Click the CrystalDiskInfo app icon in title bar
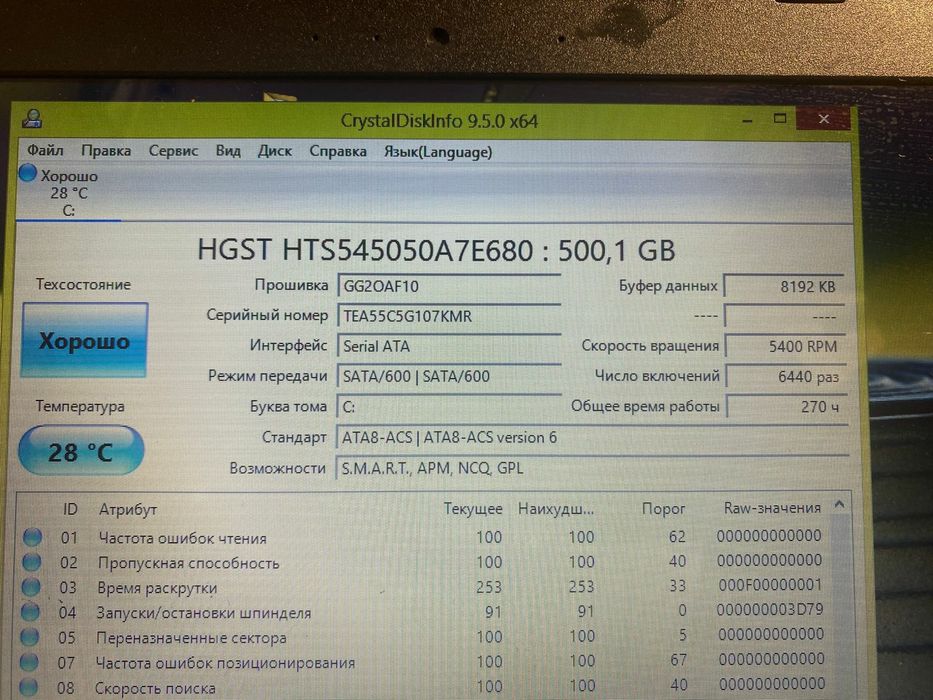The image size is (933, 700). (x=32, y=118)
